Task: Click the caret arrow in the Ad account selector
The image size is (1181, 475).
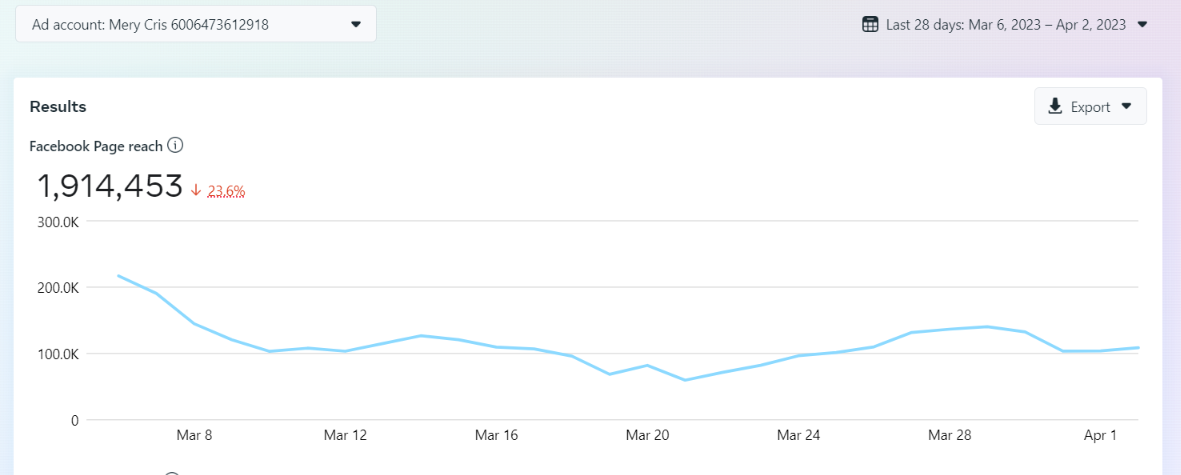Action: point(356,24)
